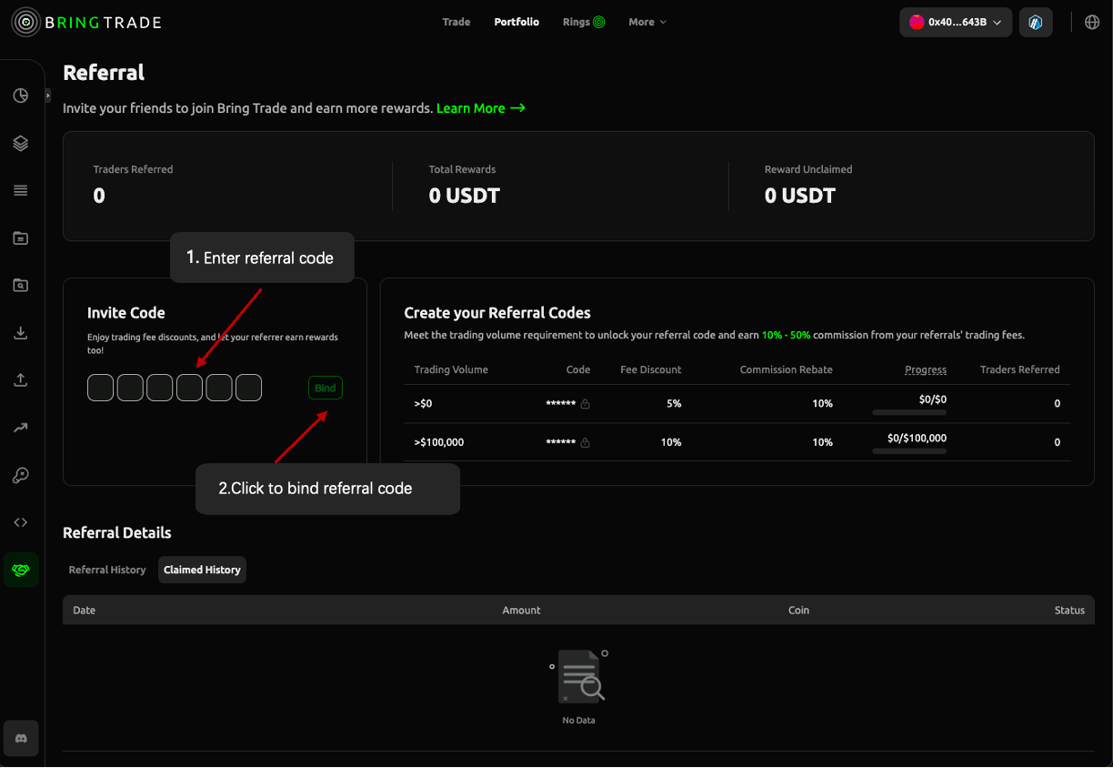Click the third invite code box
The height and width of the screenshot is (768, 1113).
(160, 388)
